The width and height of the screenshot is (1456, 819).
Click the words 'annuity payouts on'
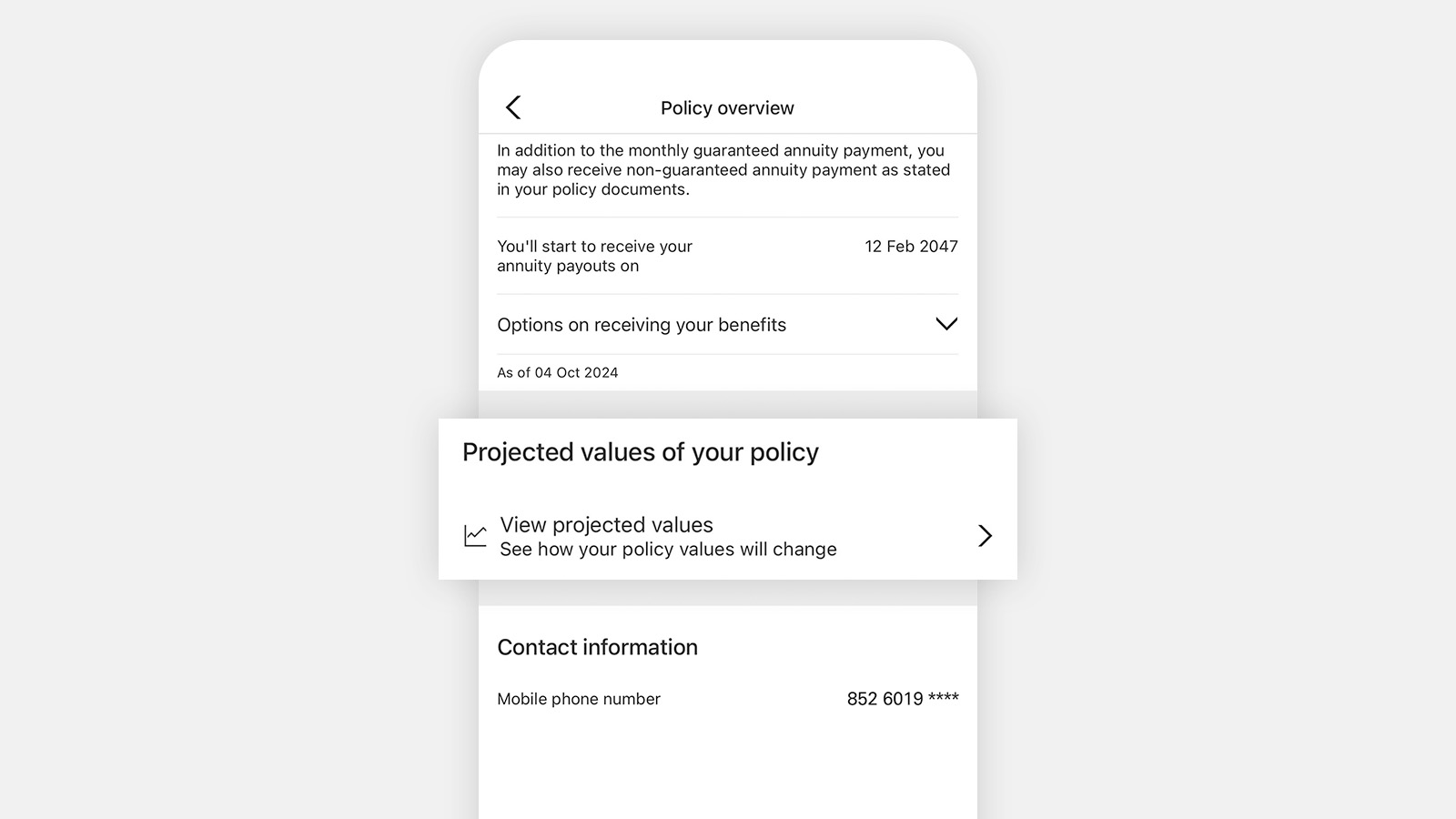(x=568, y=267)
